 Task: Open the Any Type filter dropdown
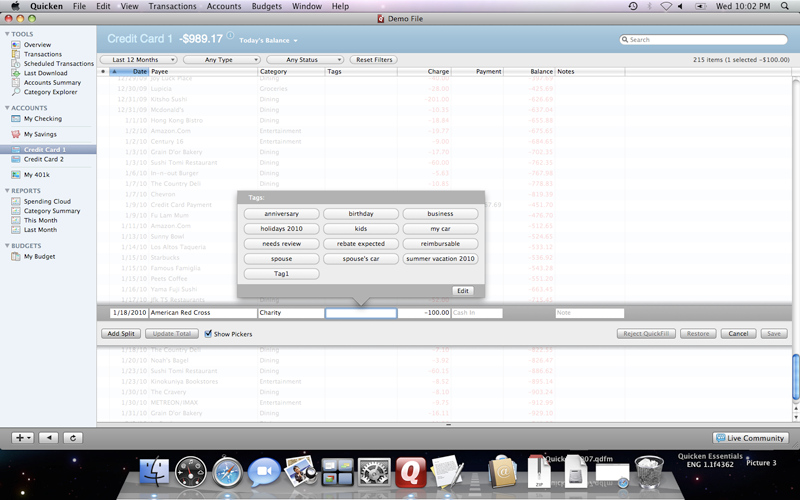tap(221, 60)
